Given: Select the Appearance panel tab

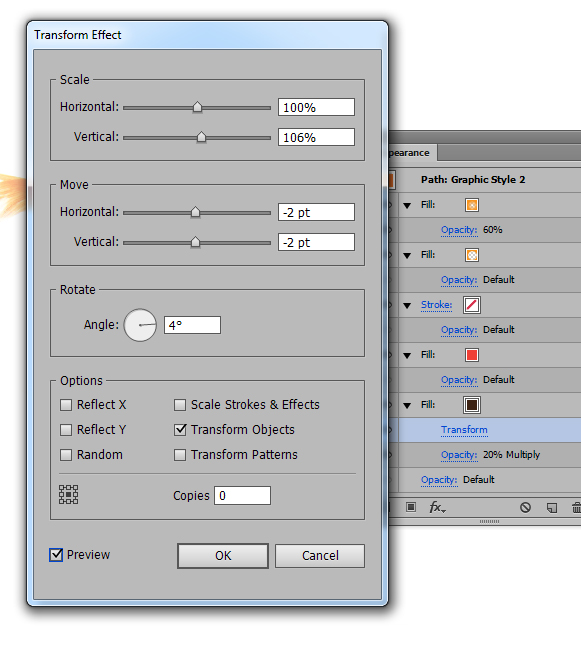Looking at the screenshot, I should pyautogui.click(x=411, y=153).
